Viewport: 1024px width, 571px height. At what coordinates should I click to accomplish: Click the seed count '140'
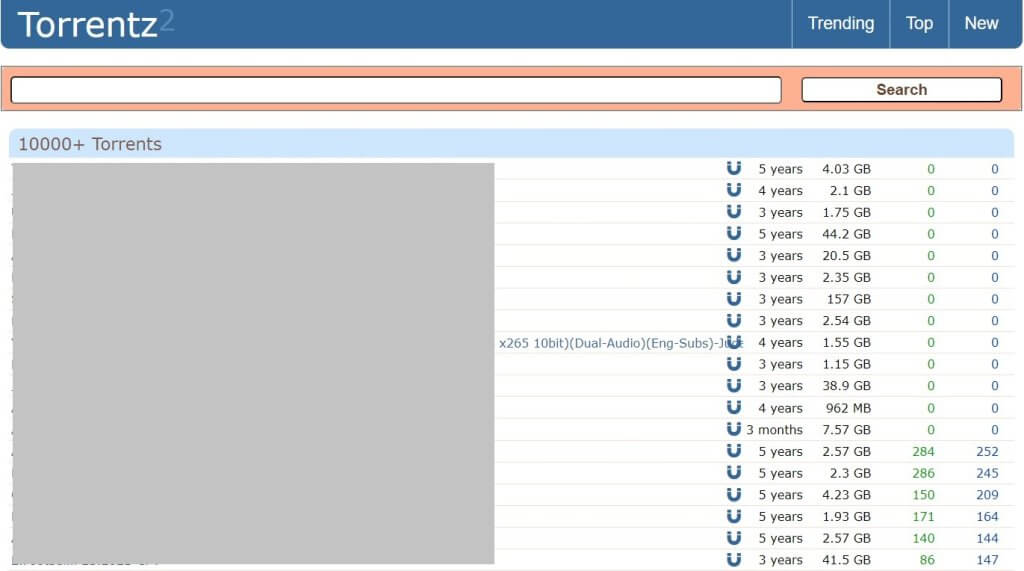click(x=923, y=538)
